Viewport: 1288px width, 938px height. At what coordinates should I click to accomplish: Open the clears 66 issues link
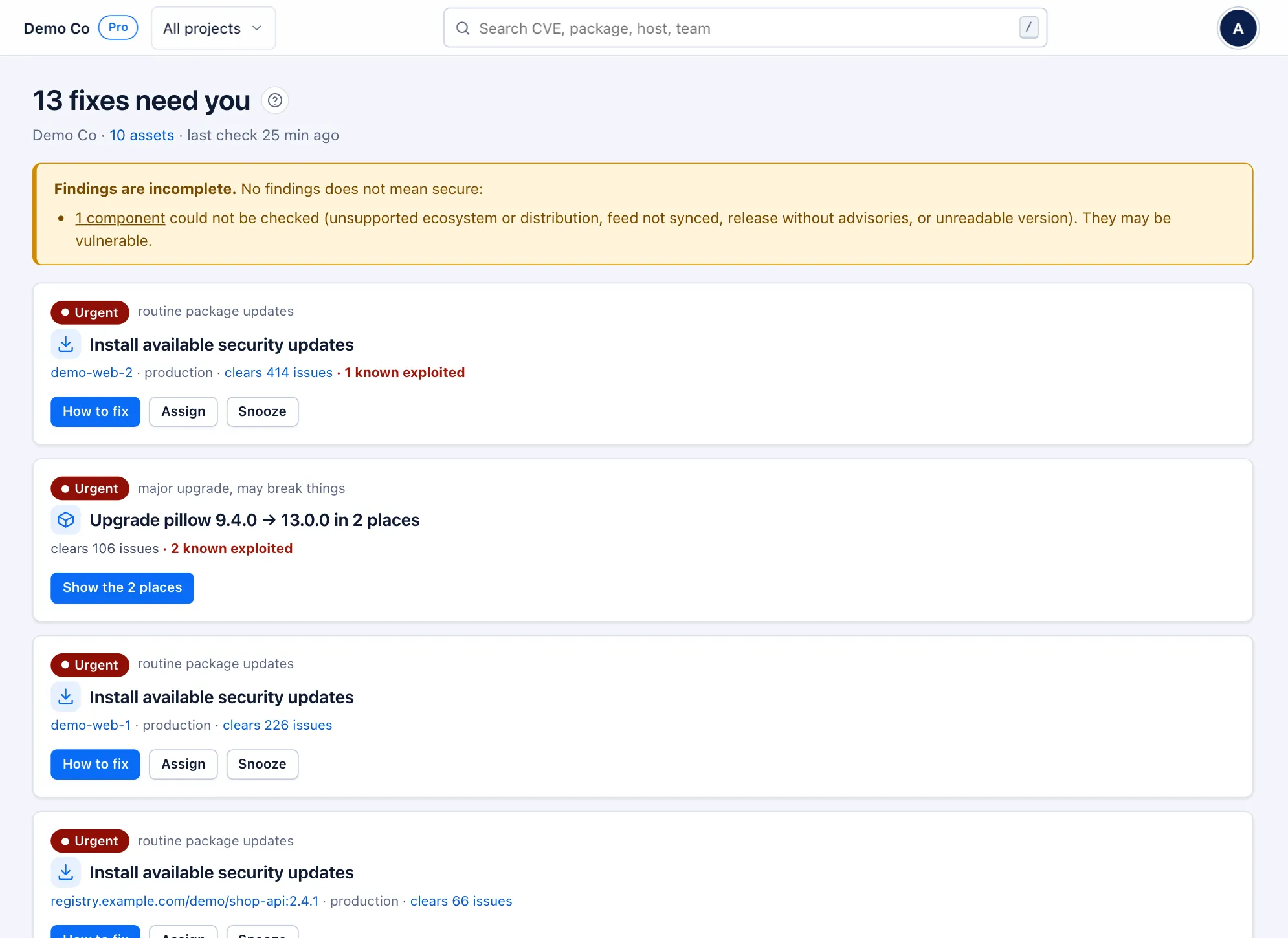(x=461, y=901)
